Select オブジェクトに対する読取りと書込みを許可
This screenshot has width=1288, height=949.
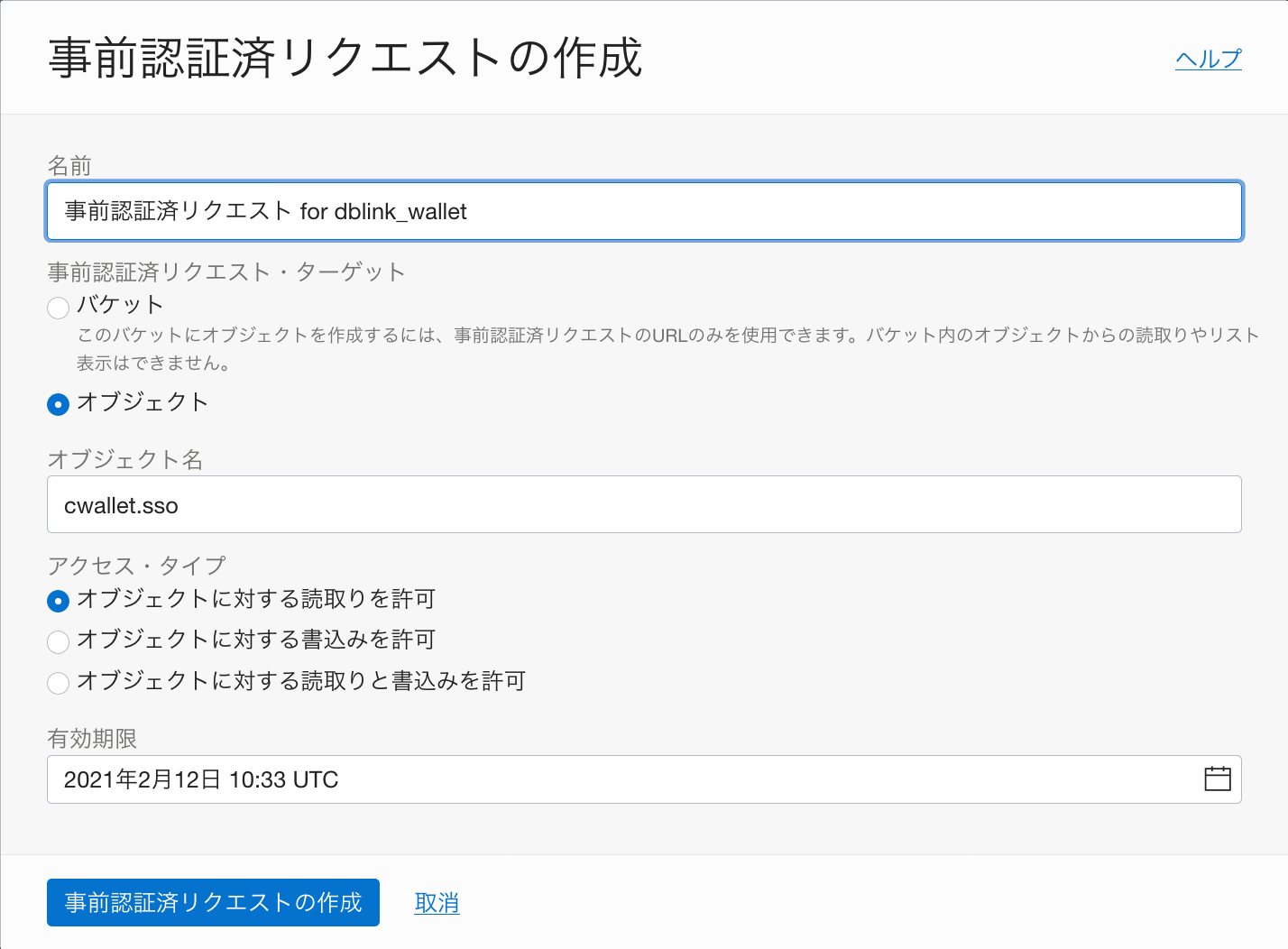click(x=58, y=683)
